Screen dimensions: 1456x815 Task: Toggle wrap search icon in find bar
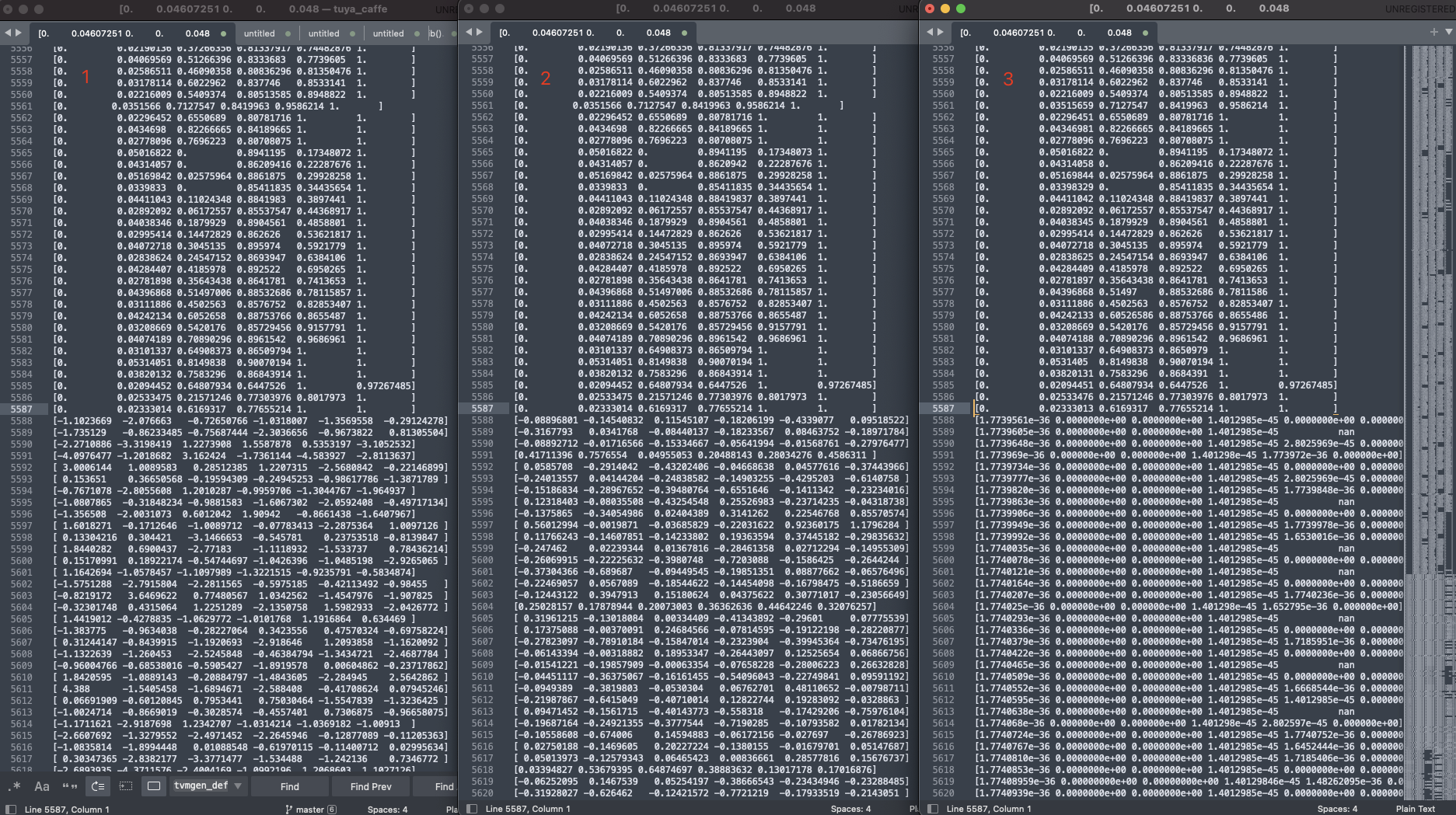(x=98, y=786)
